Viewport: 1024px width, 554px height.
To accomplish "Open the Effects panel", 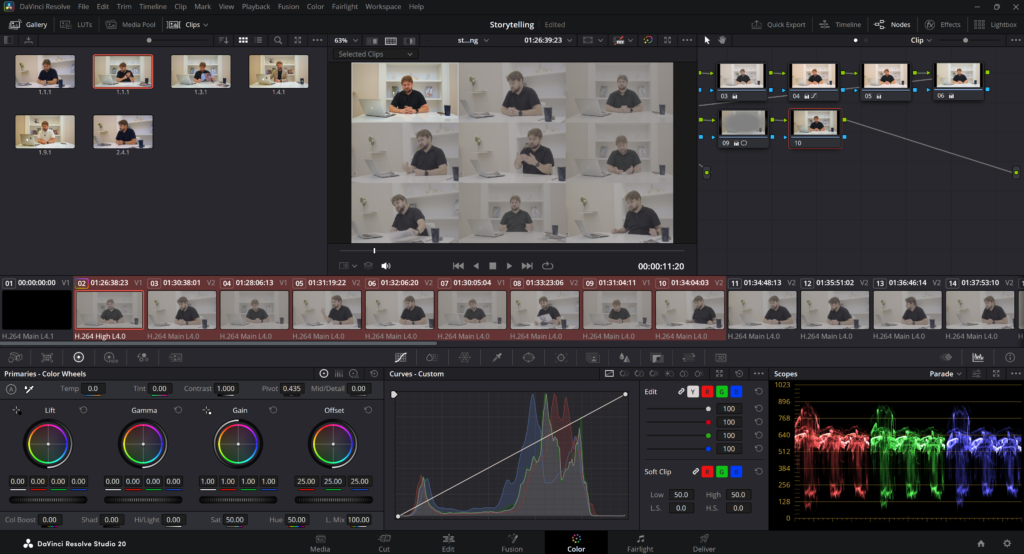I will 943,24.
